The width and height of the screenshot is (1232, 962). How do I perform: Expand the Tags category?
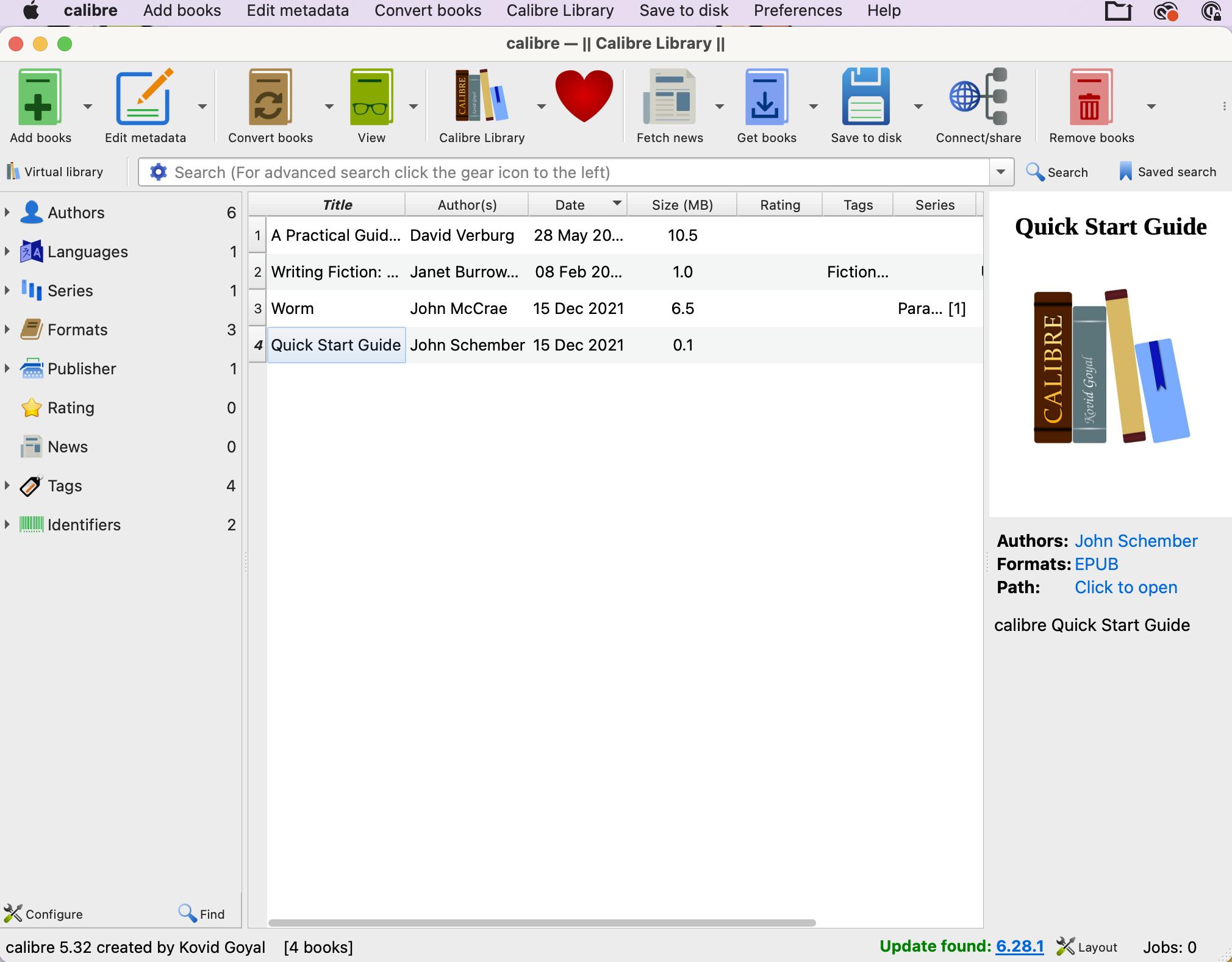[7, 485]
